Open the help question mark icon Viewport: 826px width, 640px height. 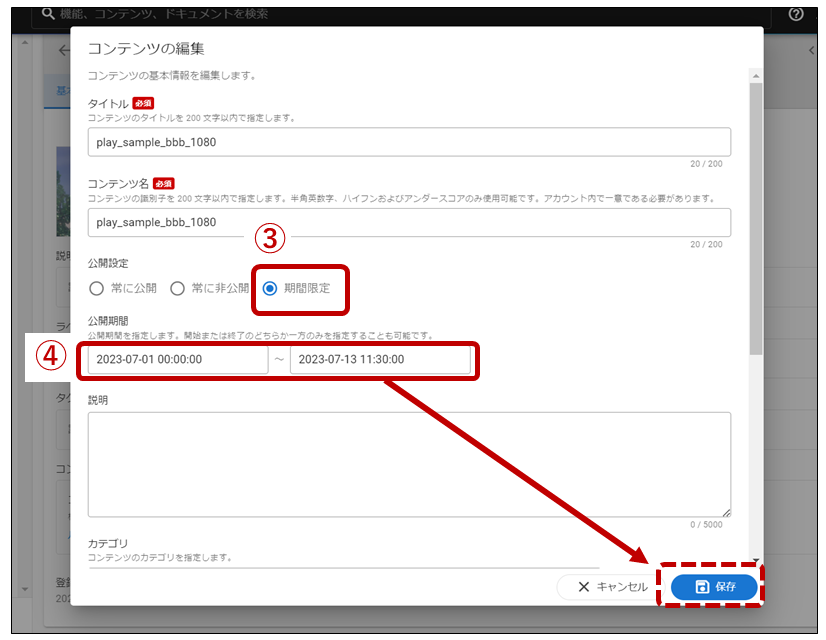pos(796,14)
